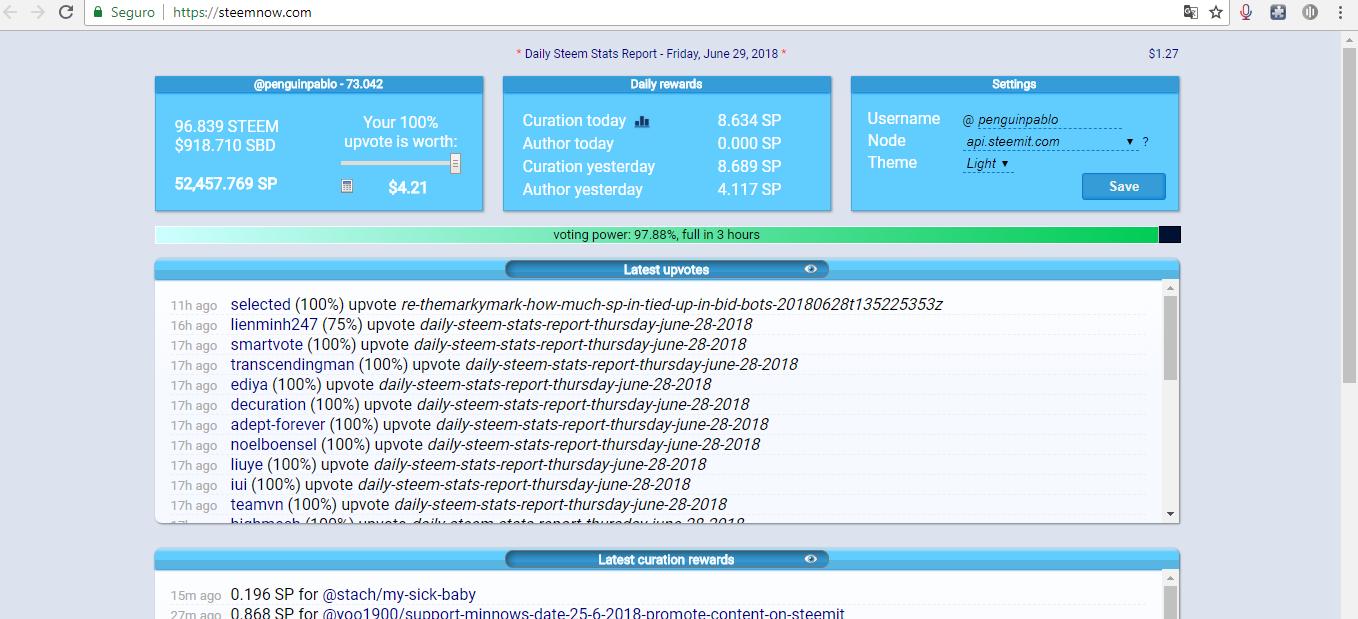Viewport: 1358px width, 619px height.
Task: Click the 52,457.769 SP balance
Action: pos(226,184)
